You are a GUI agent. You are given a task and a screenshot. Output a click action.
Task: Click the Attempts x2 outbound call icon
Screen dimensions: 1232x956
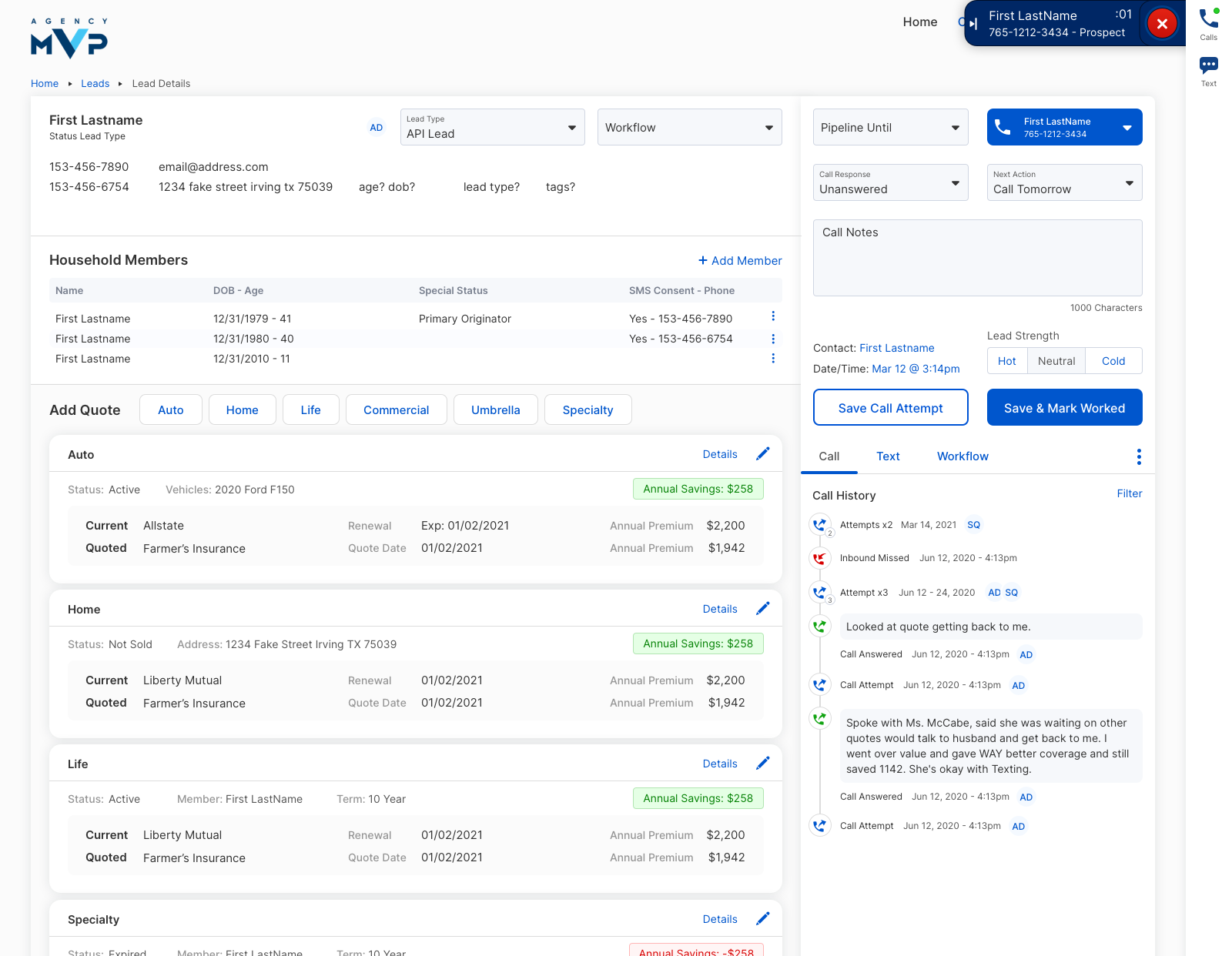point(820,525)
